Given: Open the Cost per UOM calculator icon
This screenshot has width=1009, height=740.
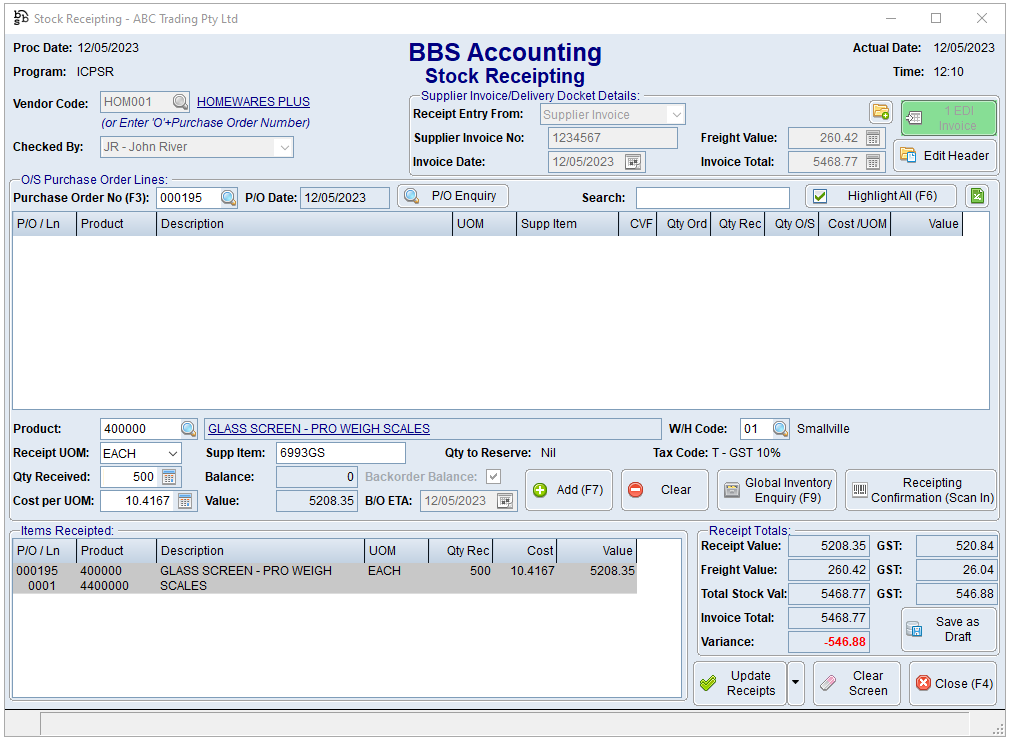Looking at the screenshot, I should [x=185, y=501].
